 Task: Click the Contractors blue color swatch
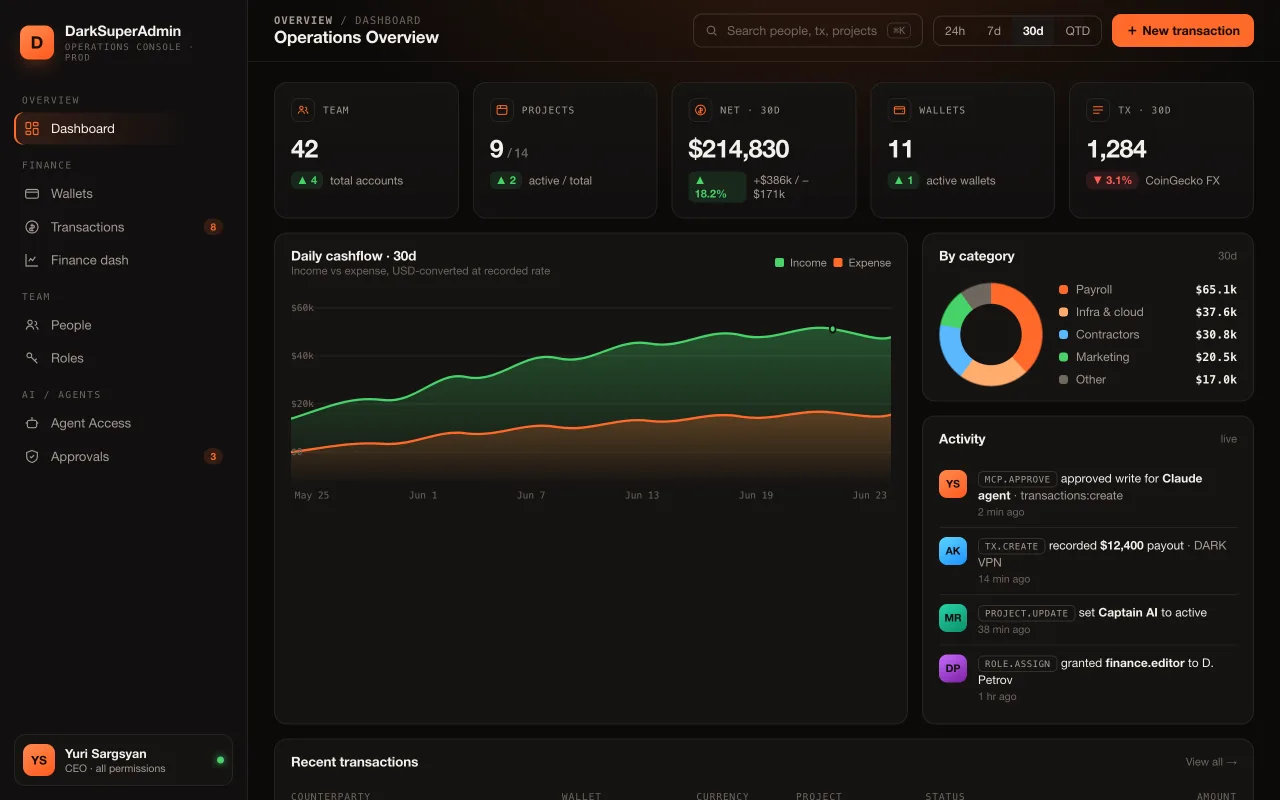[x=1063, y=335]
